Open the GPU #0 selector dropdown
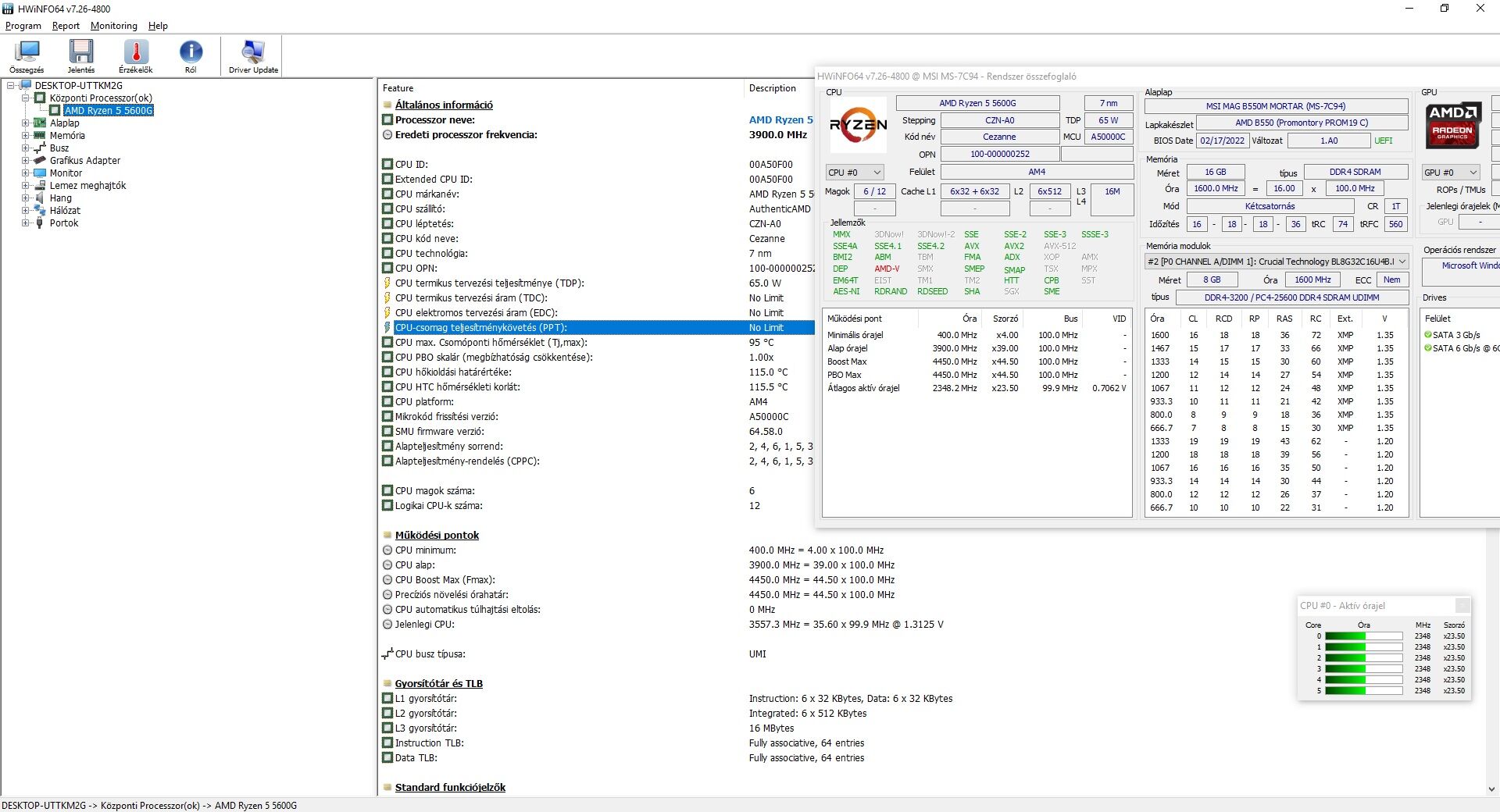The image size is (1500, 812). coord(1451,172)
